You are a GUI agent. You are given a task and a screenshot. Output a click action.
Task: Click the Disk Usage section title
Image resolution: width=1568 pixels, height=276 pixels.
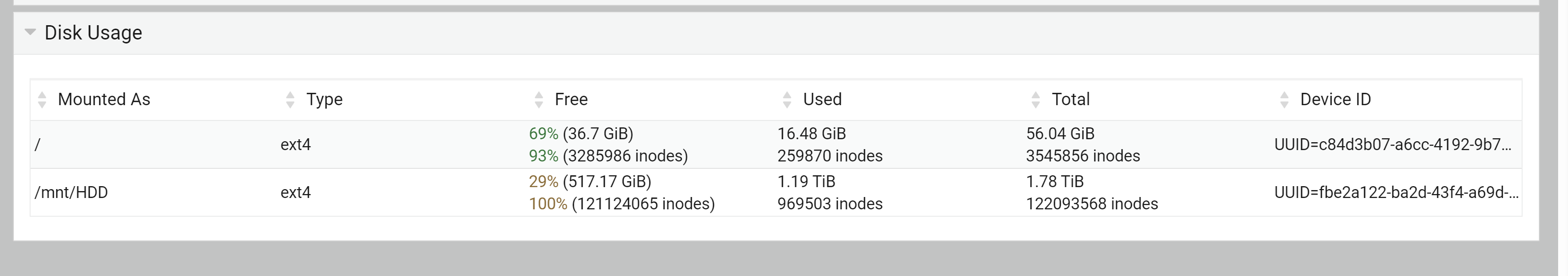click(x=93, y=32)
